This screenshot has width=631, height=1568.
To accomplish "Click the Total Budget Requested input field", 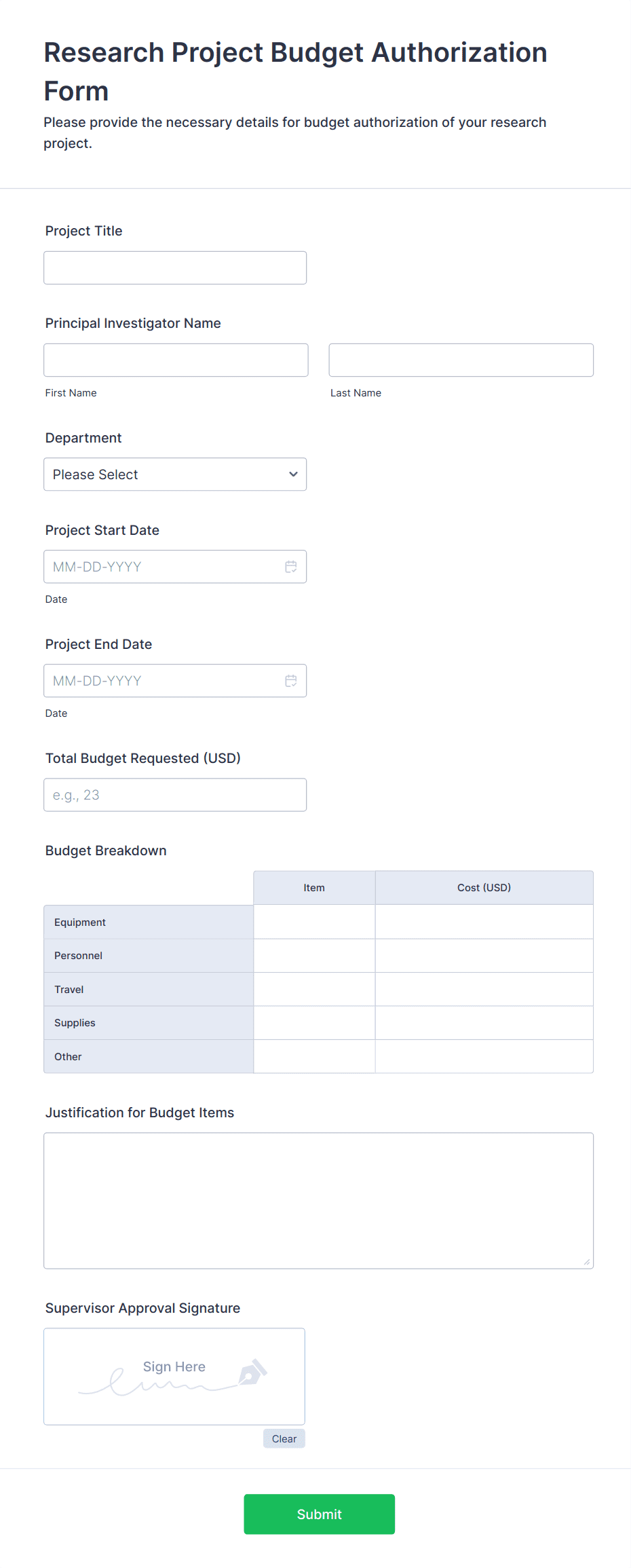I will [175, 795].
